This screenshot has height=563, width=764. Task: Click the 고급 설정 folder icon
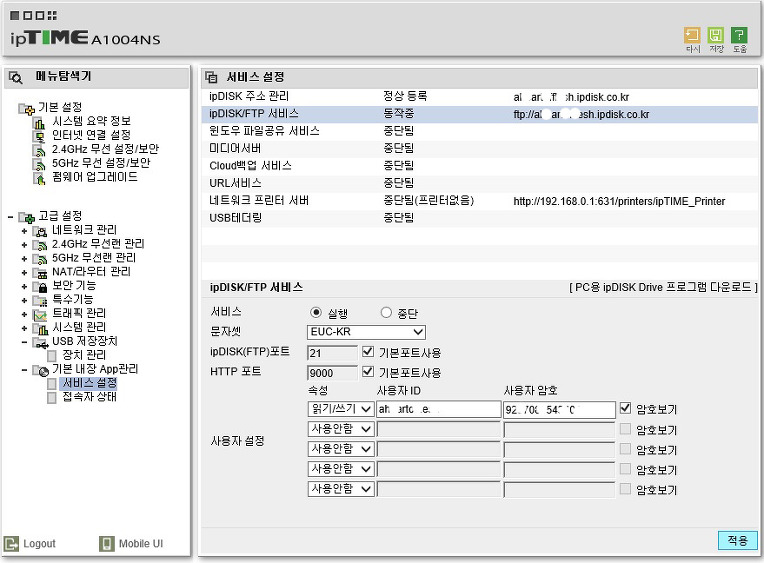coord(26,217)
